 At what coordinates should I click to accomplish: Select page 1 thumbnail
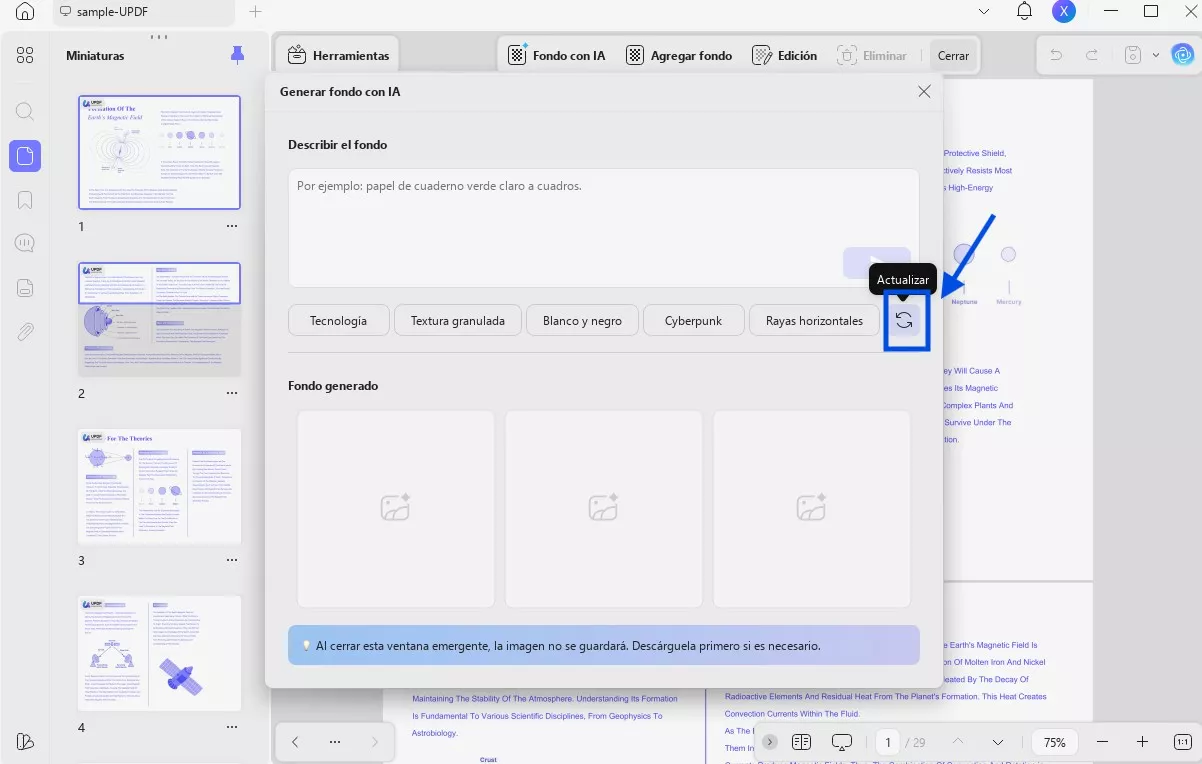pyautogui.click(x=160, y=152)
